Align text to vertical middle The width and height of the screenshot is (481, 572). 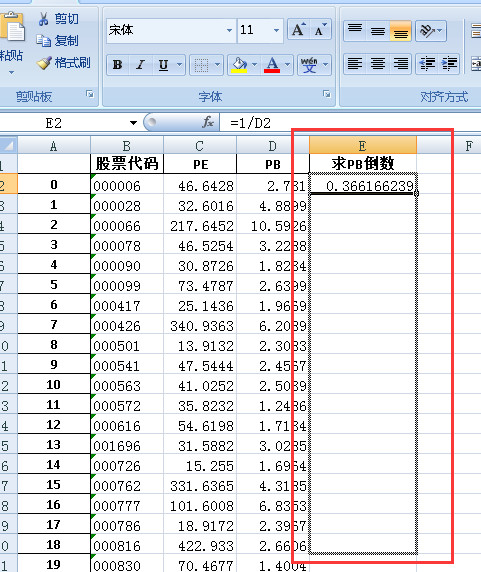(378, 31)
